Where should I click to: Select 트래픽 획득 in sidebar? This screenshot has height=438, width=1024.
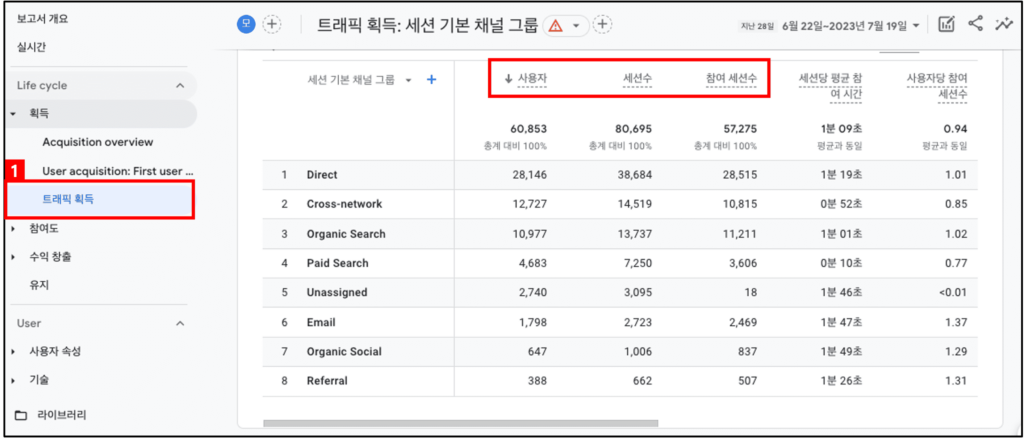point(68,200)
